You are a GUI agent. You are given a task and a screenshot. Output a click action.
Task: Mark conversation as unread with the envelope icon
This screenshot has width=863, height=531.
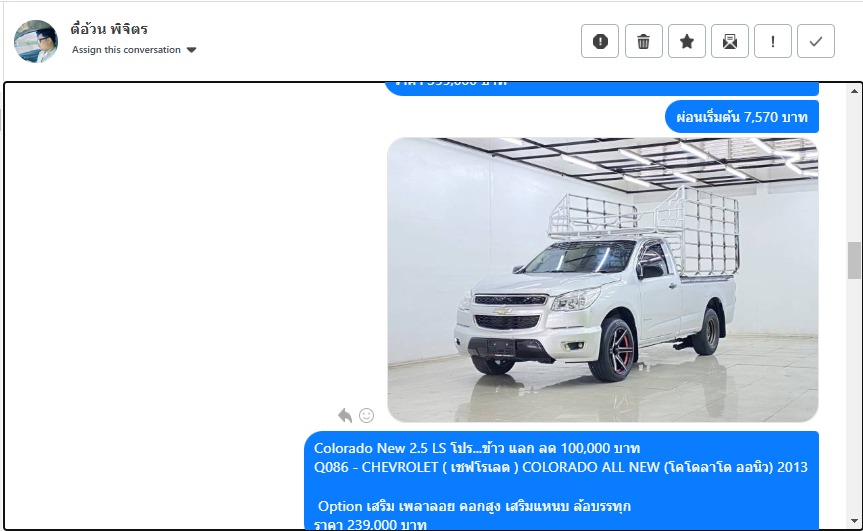pyautogui.click(x=730, y=41)
